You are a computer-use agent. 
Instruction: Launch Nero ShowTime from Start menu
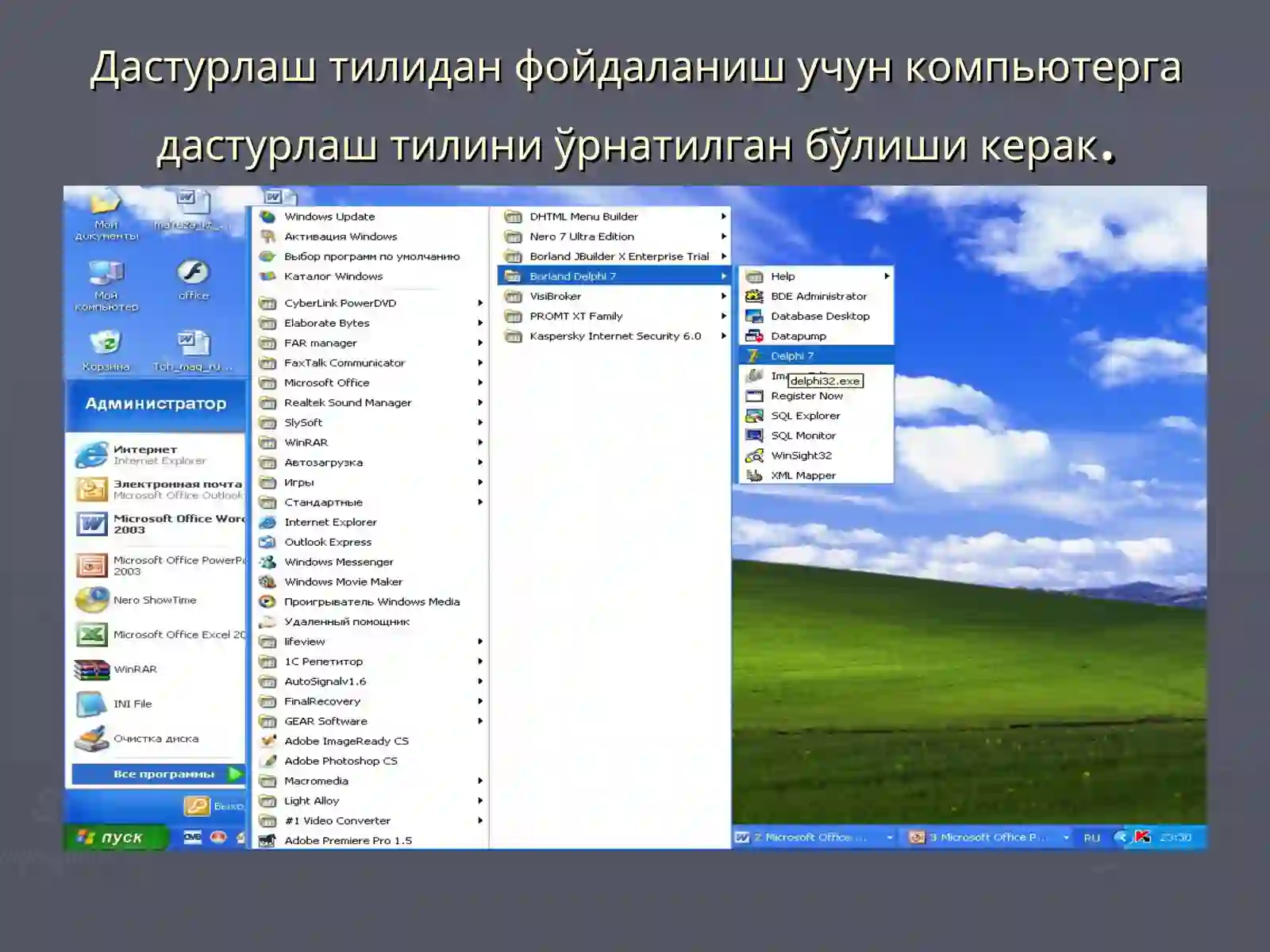point(159,600)
